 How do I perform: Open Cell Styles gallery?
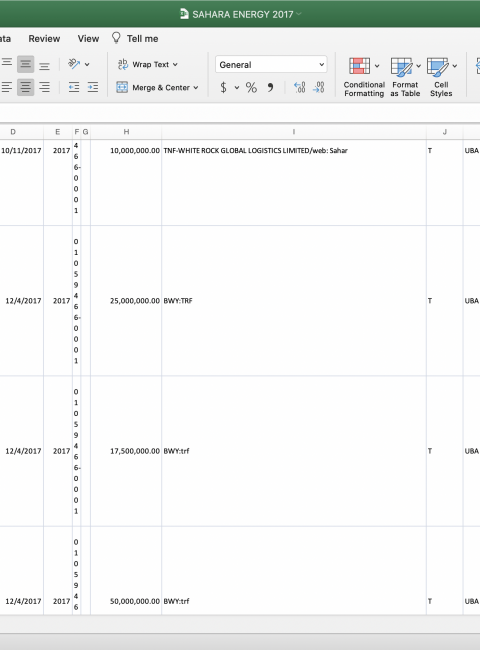pyautogui.click(x=441, y=77)
